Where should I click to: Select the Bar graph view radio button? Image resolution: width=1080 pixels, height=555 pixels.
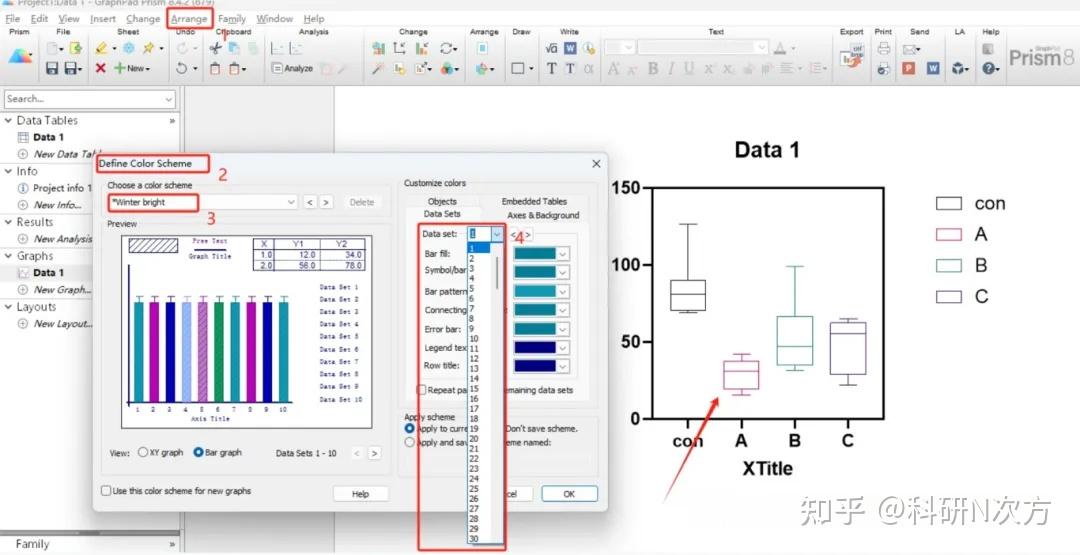pyautogui.click(x=198, y=452)
